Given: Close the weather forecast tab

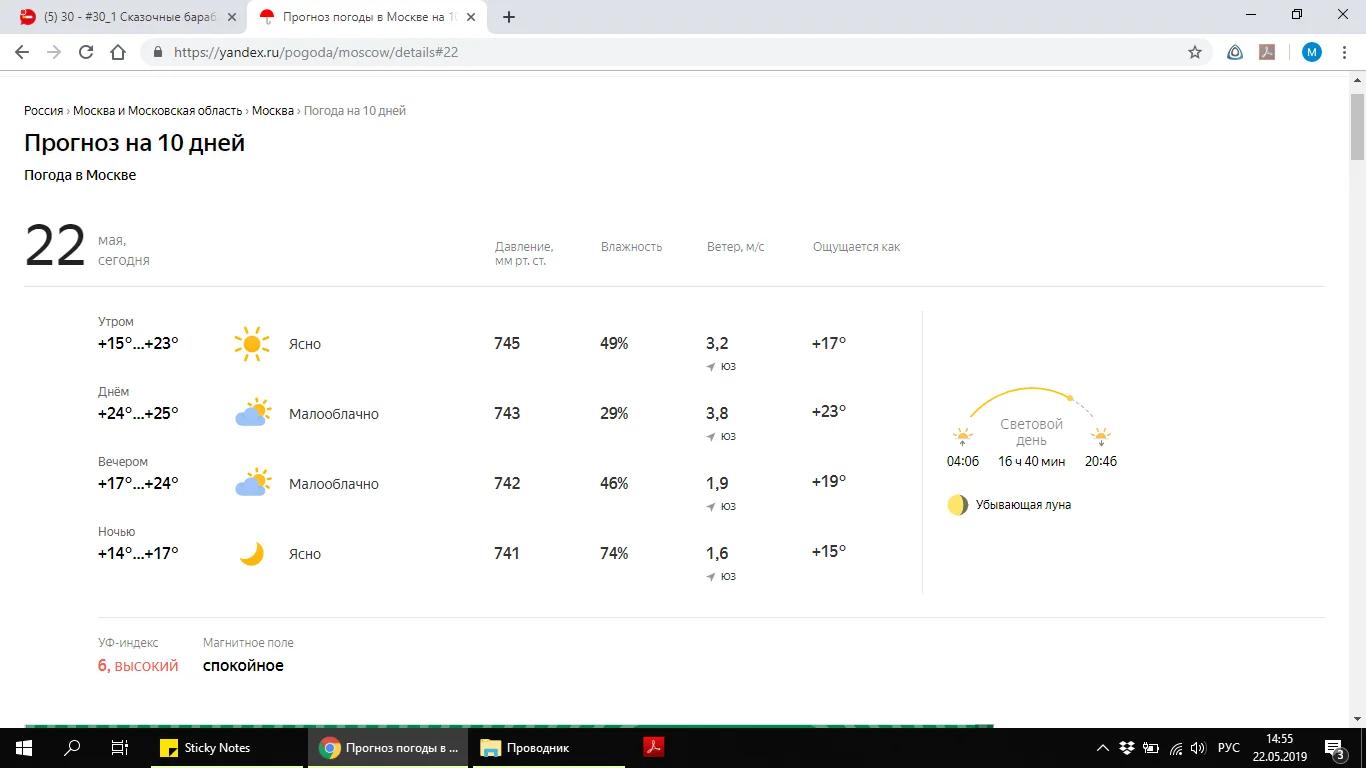Looking at the screenshot, I should click(471, 17).
